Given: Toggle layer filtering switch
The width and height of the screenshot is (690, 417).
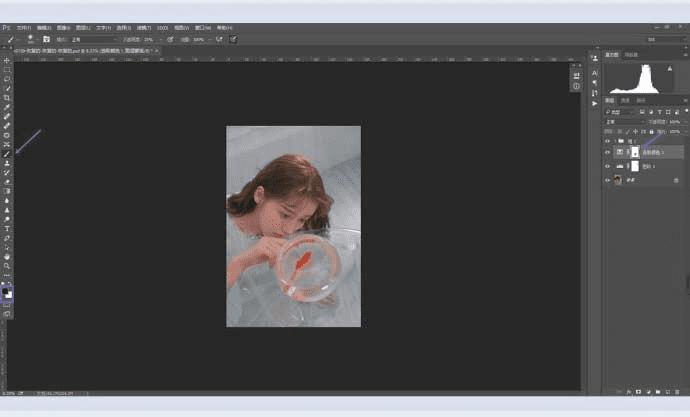Looking at the screenshot, I should tap(686, 110).
